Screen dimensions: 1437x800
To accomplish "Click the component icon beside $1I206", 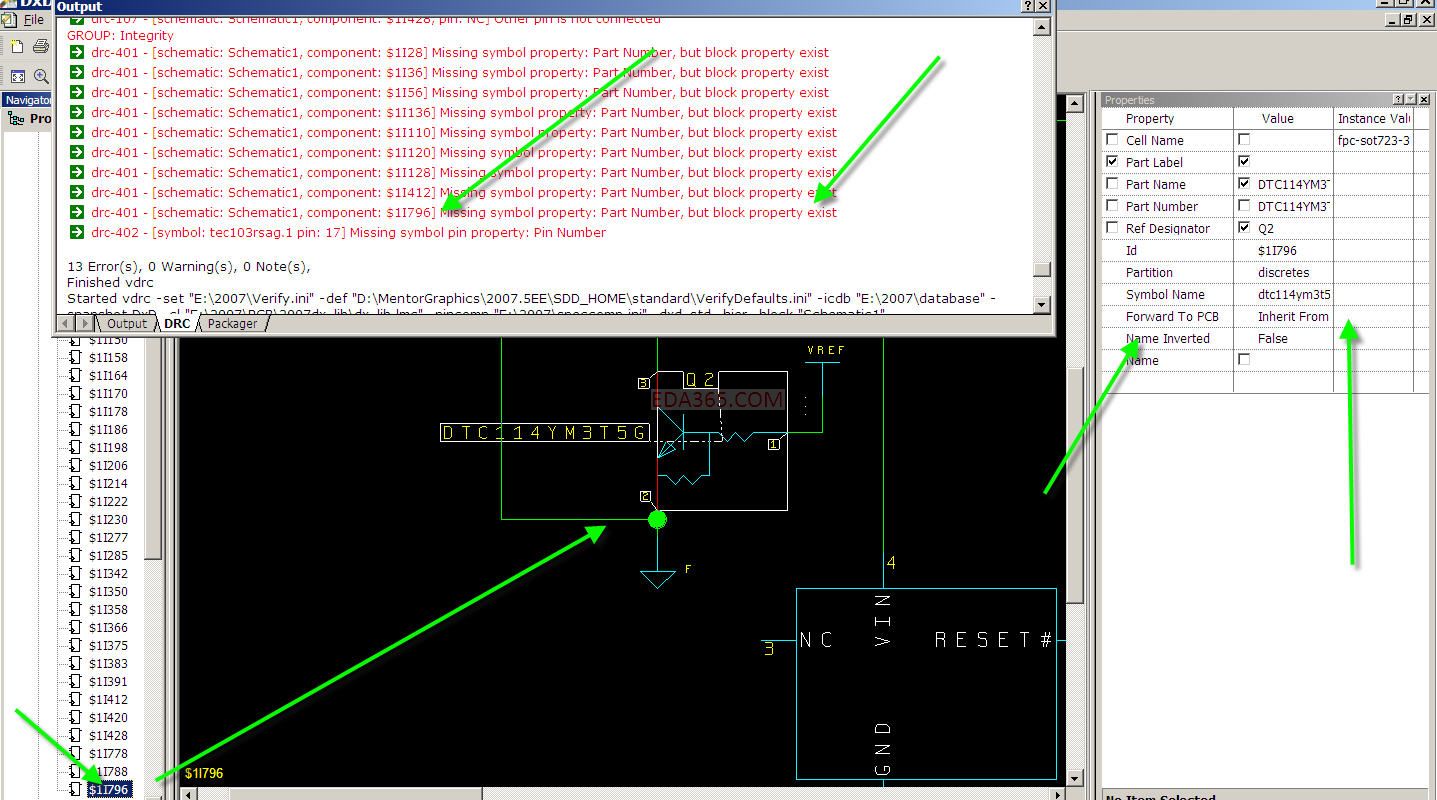I will tap(75, 465).
